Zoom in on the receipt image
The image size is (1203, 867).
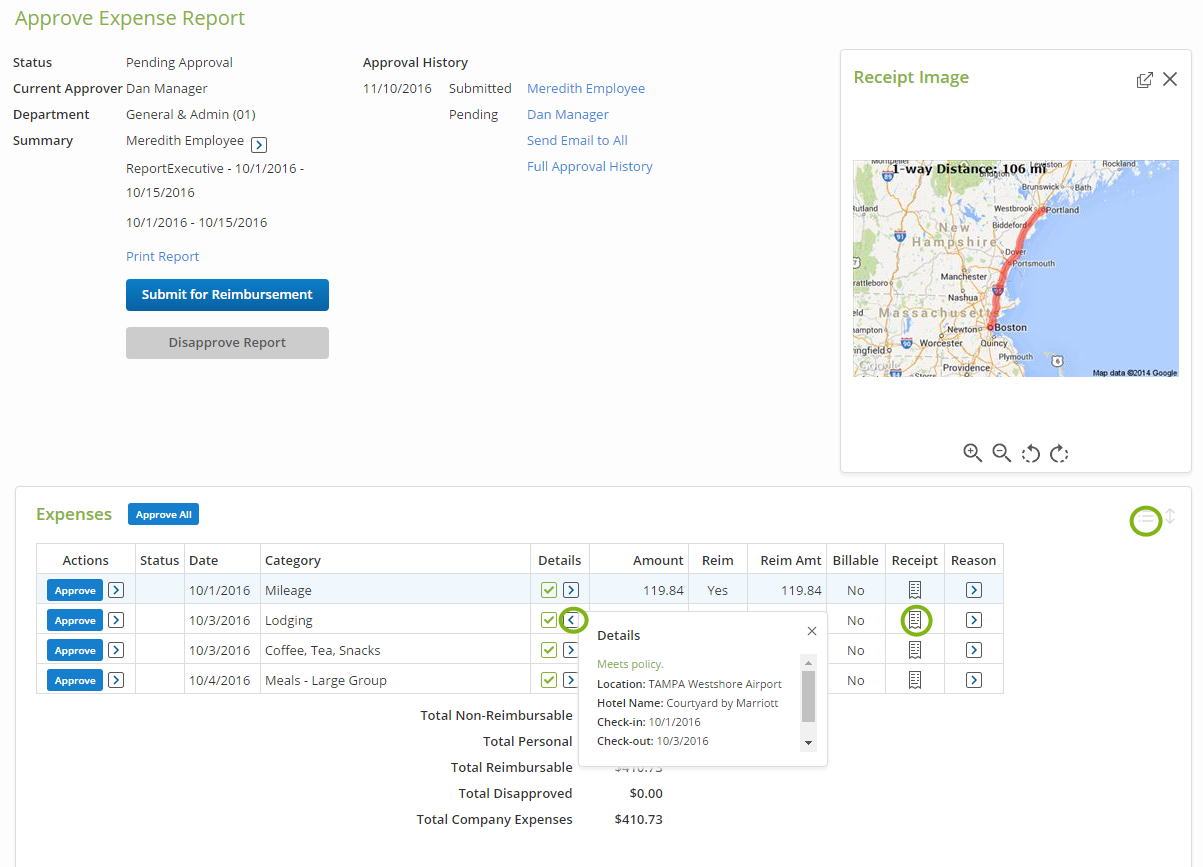coord(972,453)
